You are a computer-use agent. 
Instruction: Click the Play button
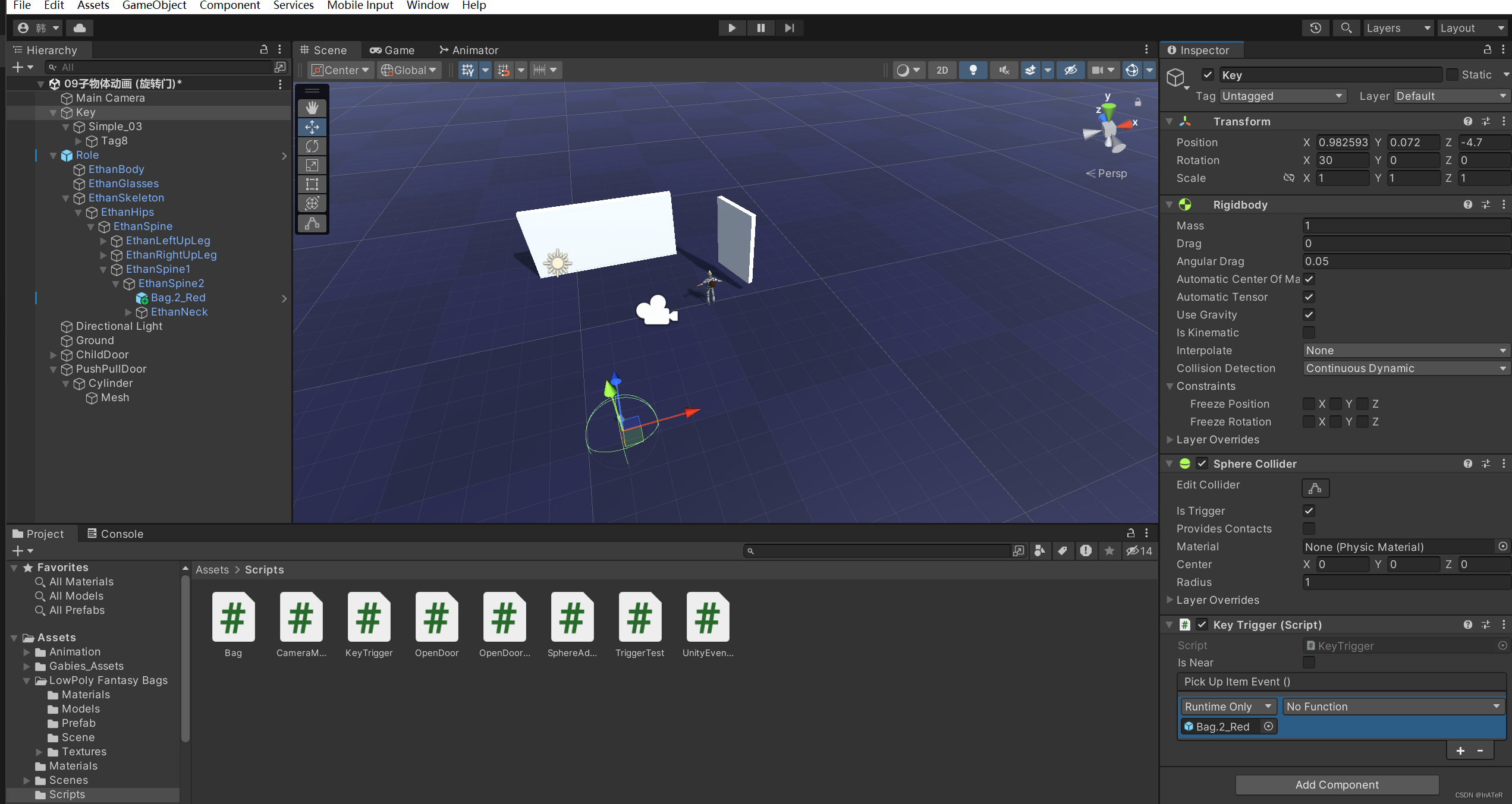click(x=732, y=28)
